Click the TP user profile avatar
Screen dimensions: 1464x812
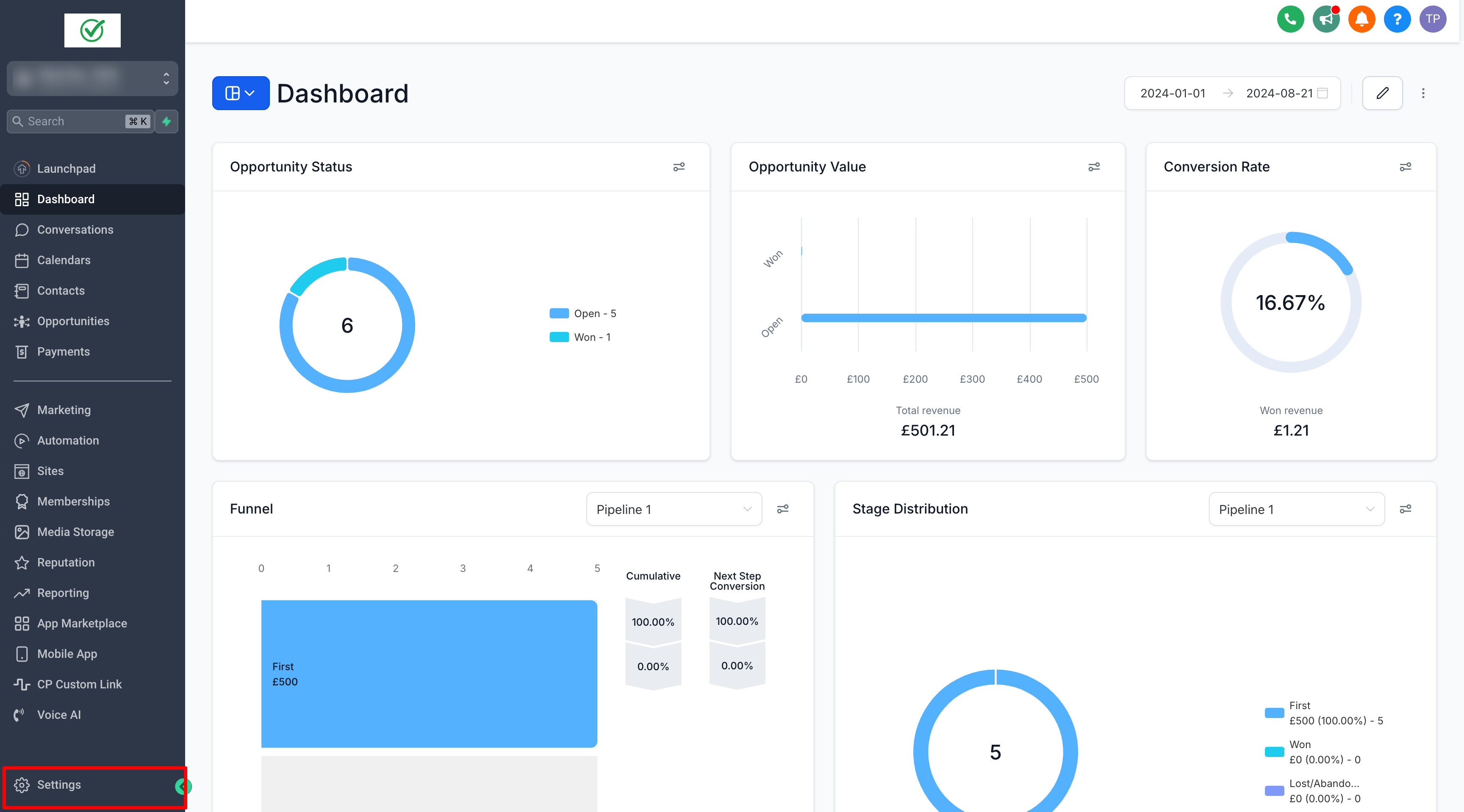(1432, 19)
